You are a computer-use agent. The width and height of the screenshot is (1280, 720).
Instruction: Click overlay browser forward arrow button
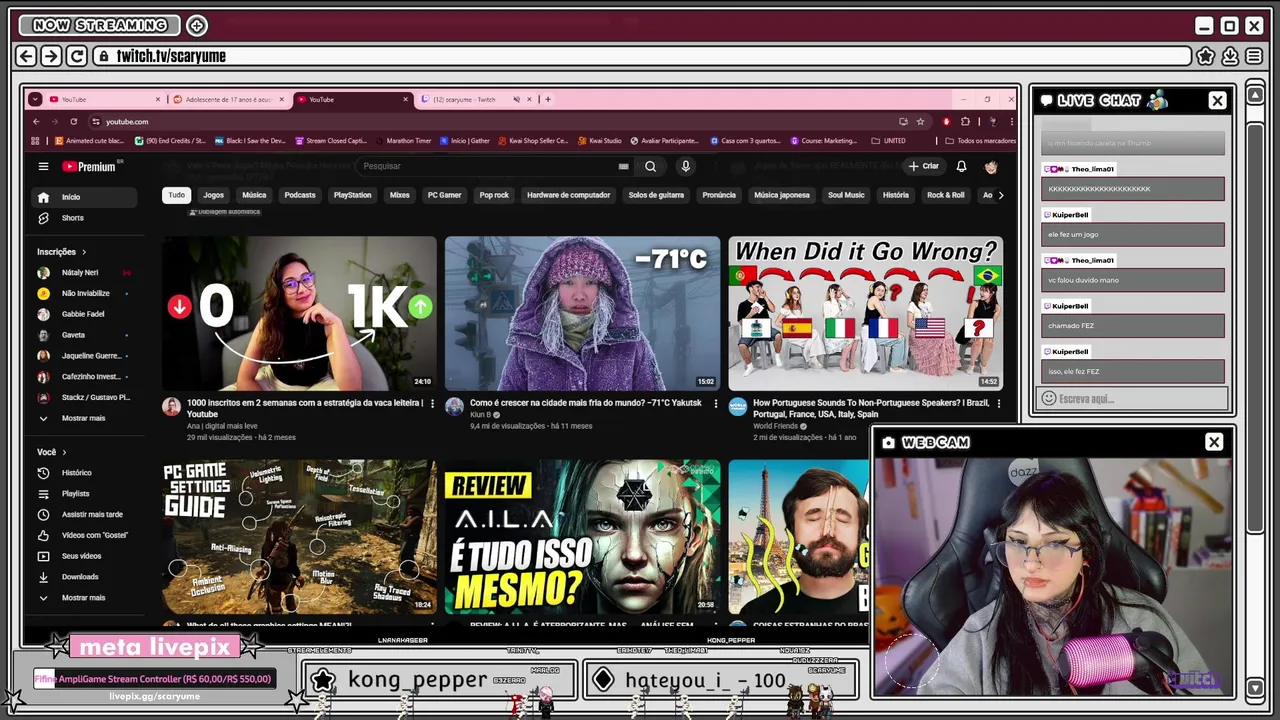[x=51, y=56]
